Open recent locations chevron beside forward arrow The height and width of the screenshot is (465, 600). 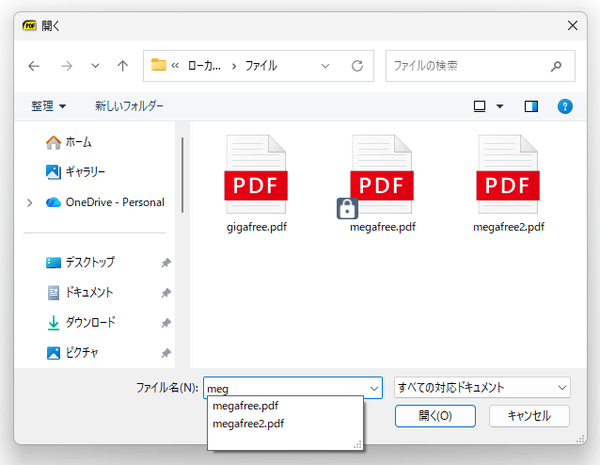pyautogui.click(x=95, y=66)
